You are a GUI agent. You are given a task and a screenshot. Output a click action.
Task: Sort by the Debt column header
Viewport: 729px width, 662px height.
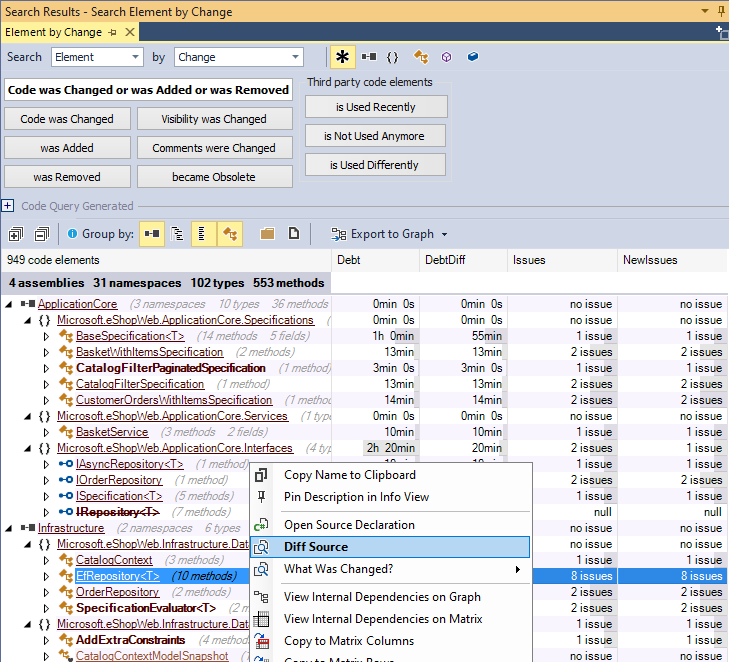pos(375,260)
